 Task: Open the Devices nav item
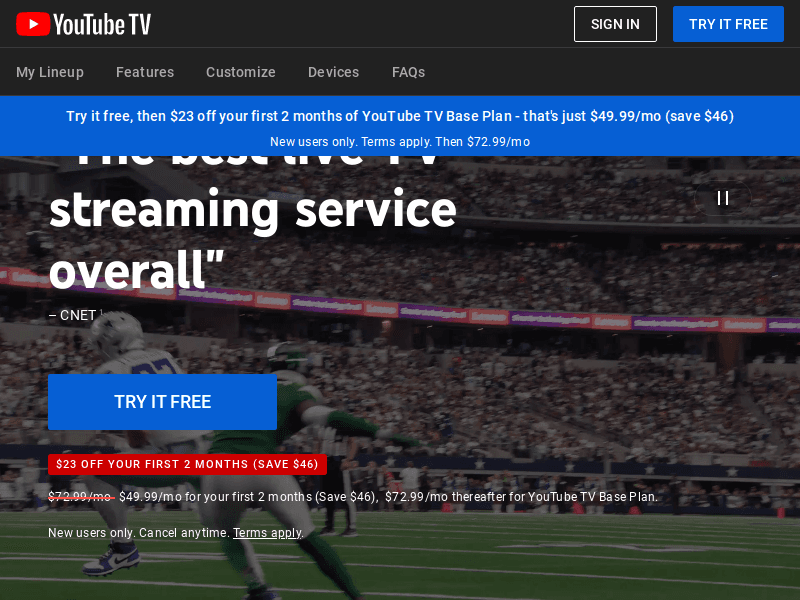pos(334,72)
